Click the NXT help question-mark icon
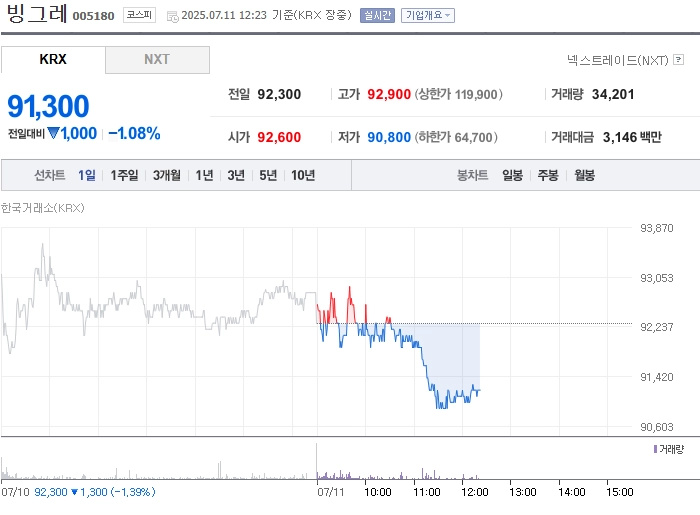The image size is (700, 515). (x=678, y=59)
